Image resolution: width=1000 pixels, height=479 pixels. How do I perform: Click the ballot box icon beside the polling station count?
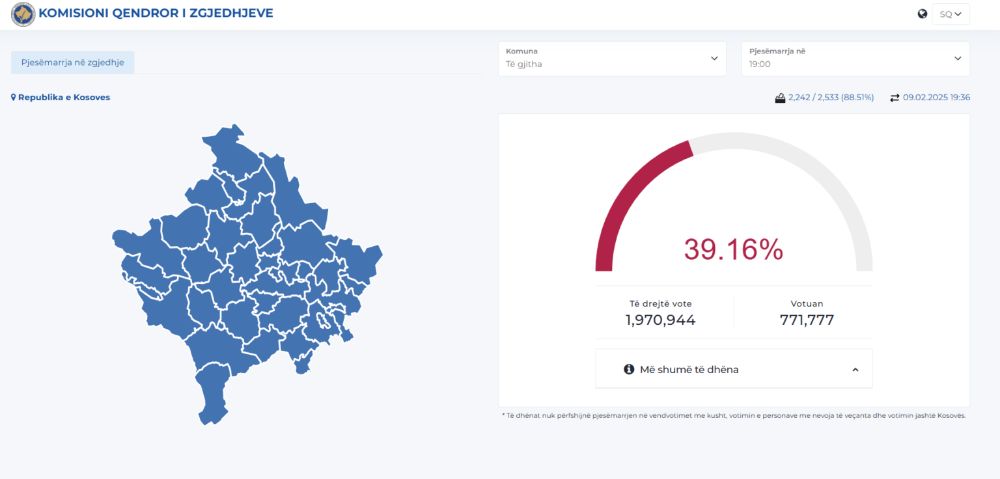pyautogui.click(x=780, y=98)
